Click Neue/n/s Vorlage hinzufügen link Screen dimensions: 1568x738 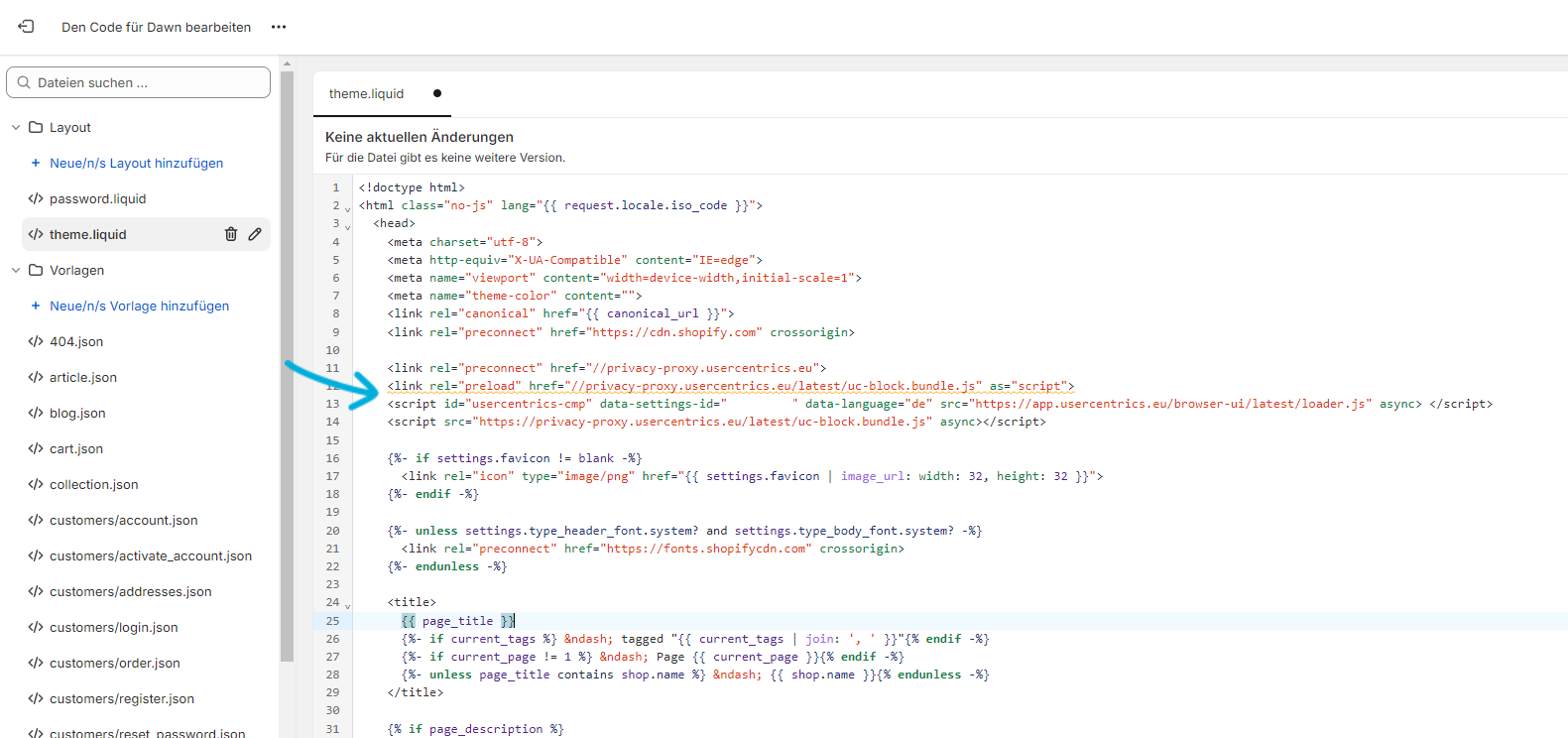pyautogui.click(x=140, y=306)
